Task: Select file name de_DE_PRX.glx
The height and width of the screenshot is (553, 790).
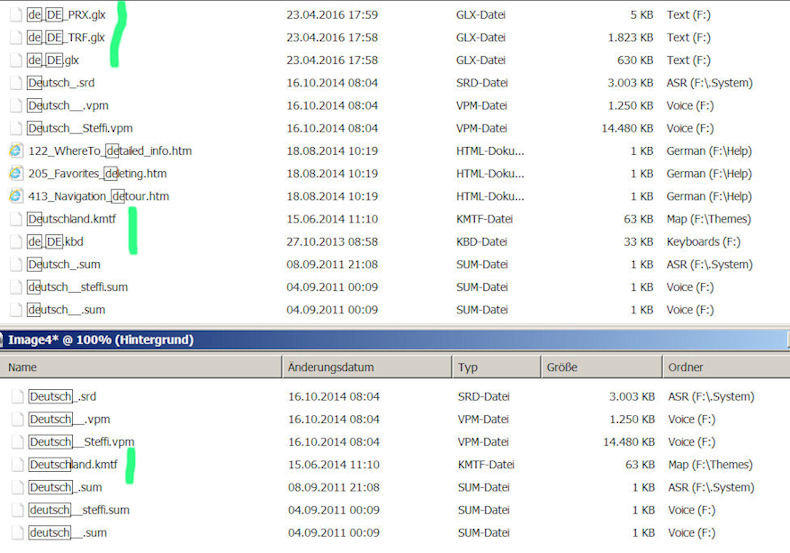Action: click(67, 15)
